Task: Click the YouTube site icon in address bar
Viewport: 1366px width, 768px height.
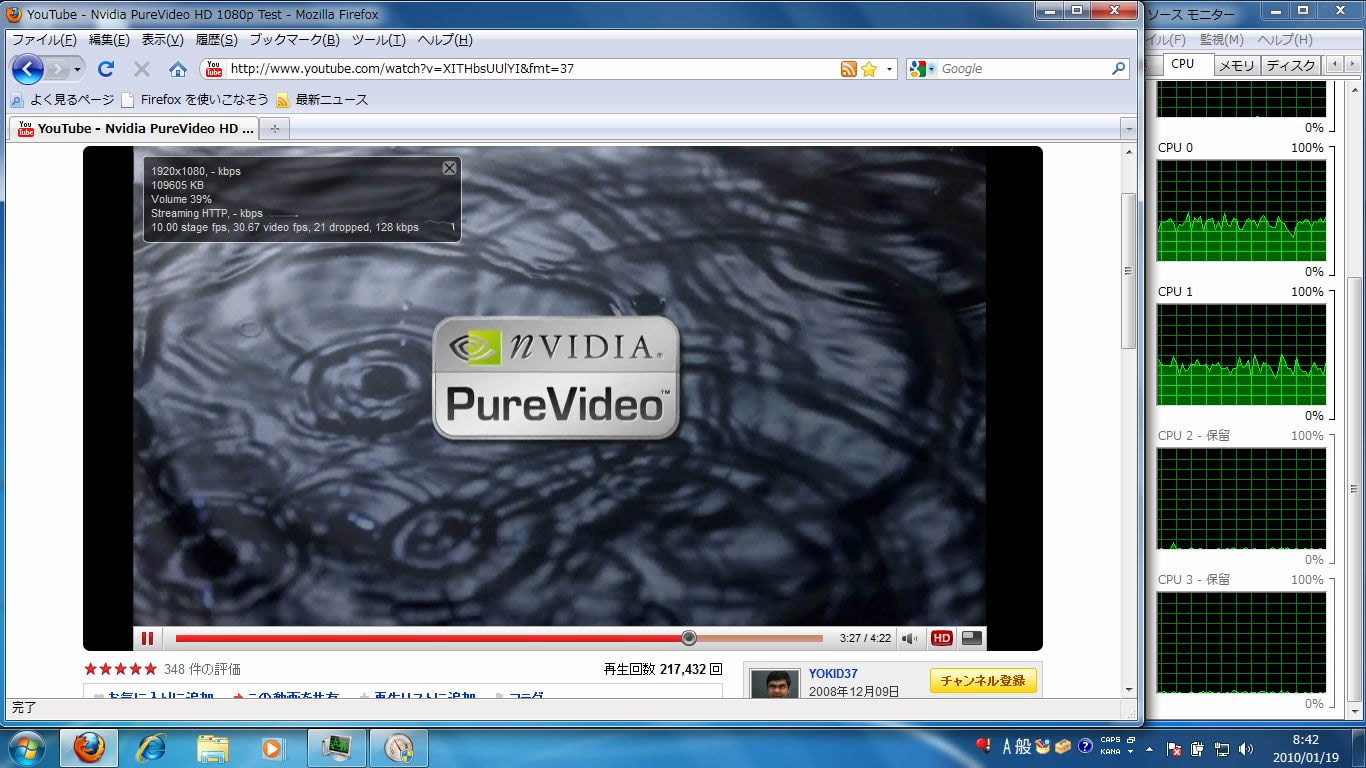Action: tap(213, 69)
